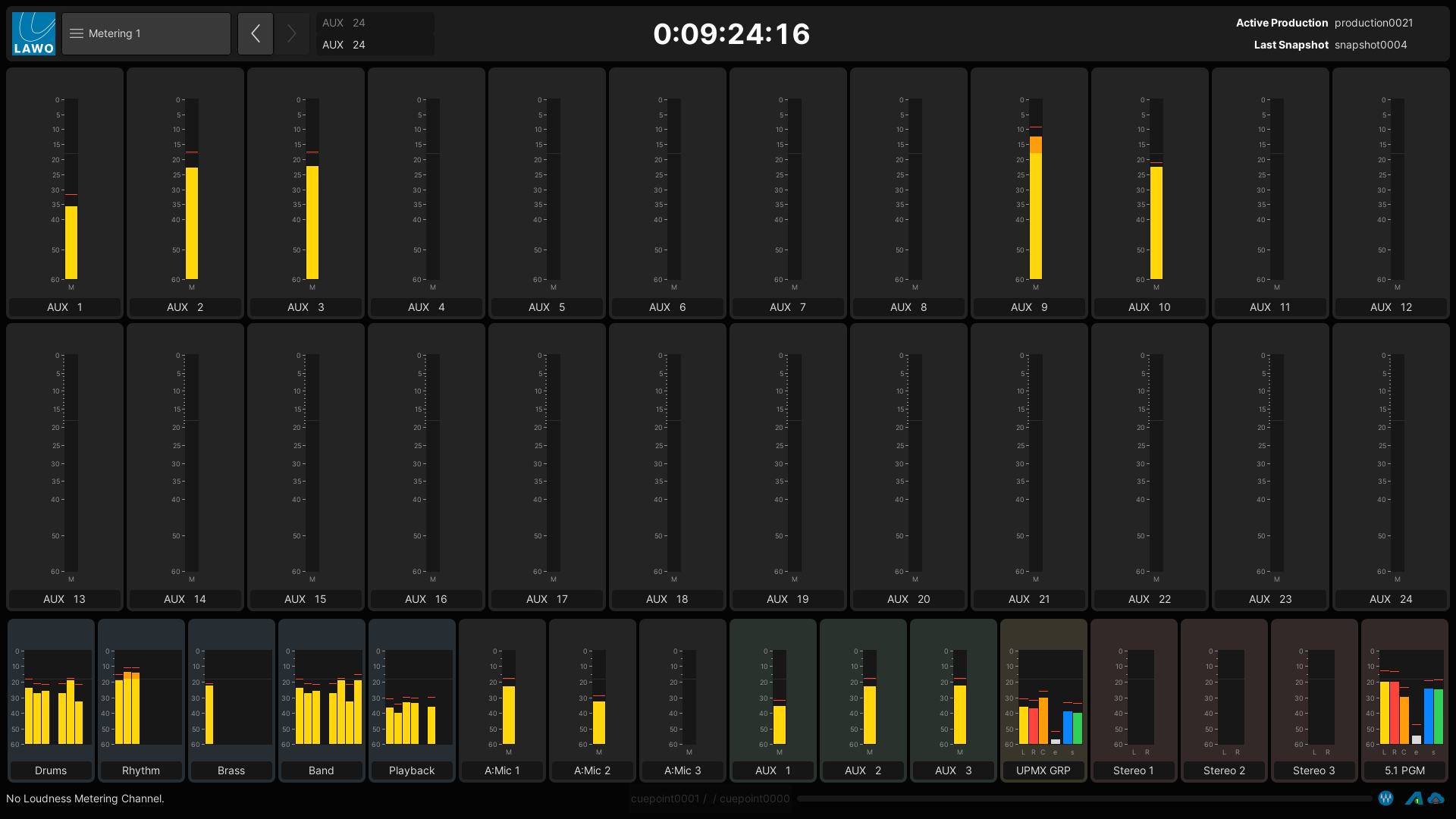Viewport: 1456px width, 819px height.
Task: Click the Waves icon in status bar
Action: point(1385,799)
